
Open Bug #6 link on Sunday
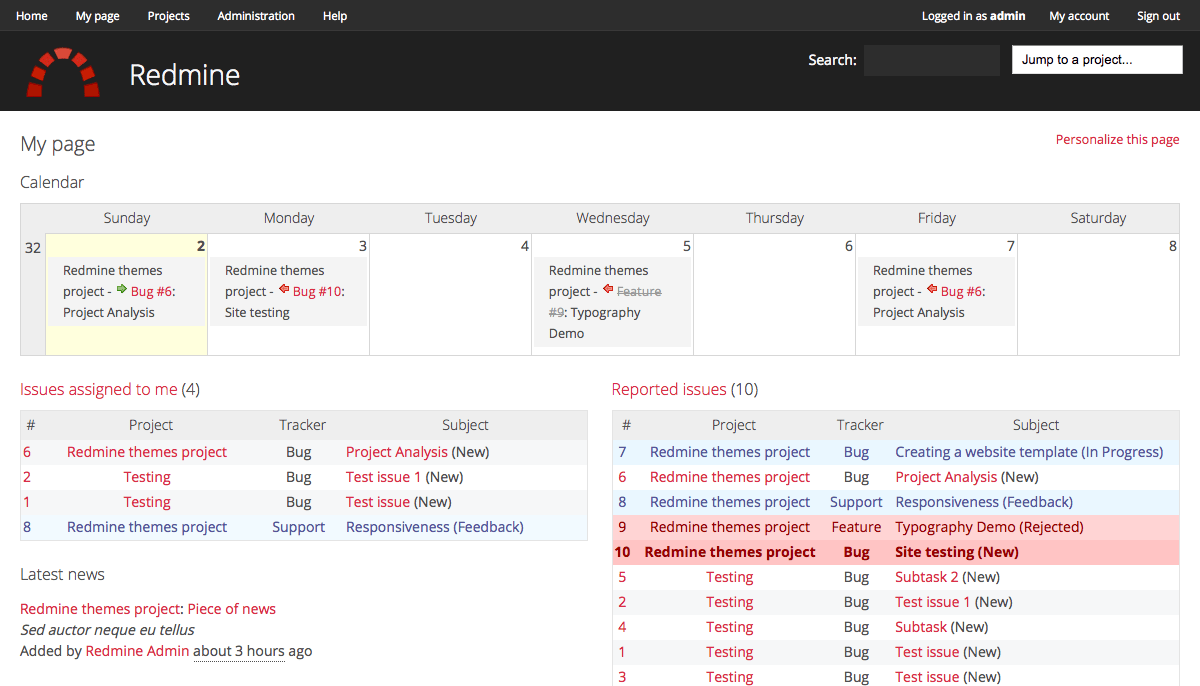(x=151, y=291)
